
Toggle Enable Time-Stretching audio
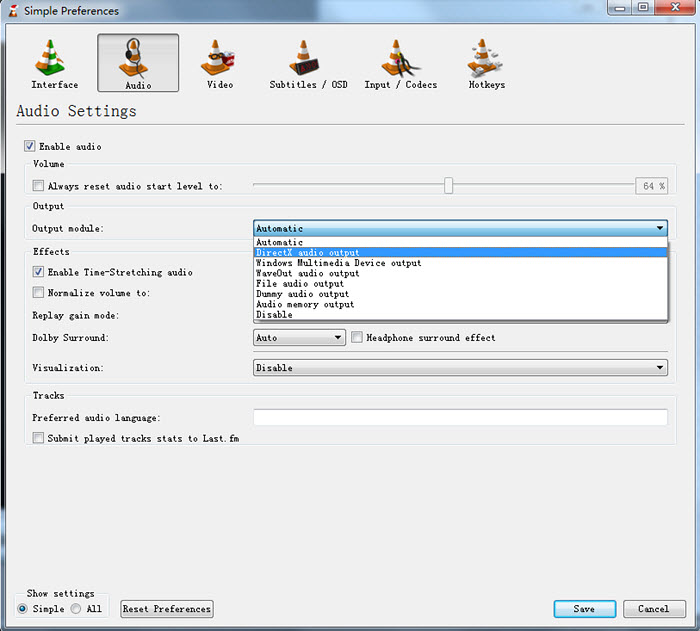click(38, 272)
